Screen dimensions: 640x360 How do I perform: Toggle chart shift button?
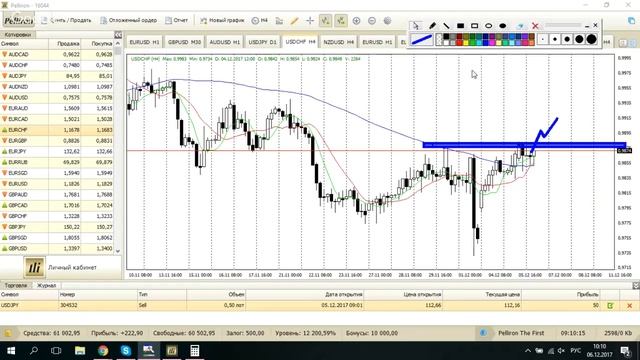point(341,20)
